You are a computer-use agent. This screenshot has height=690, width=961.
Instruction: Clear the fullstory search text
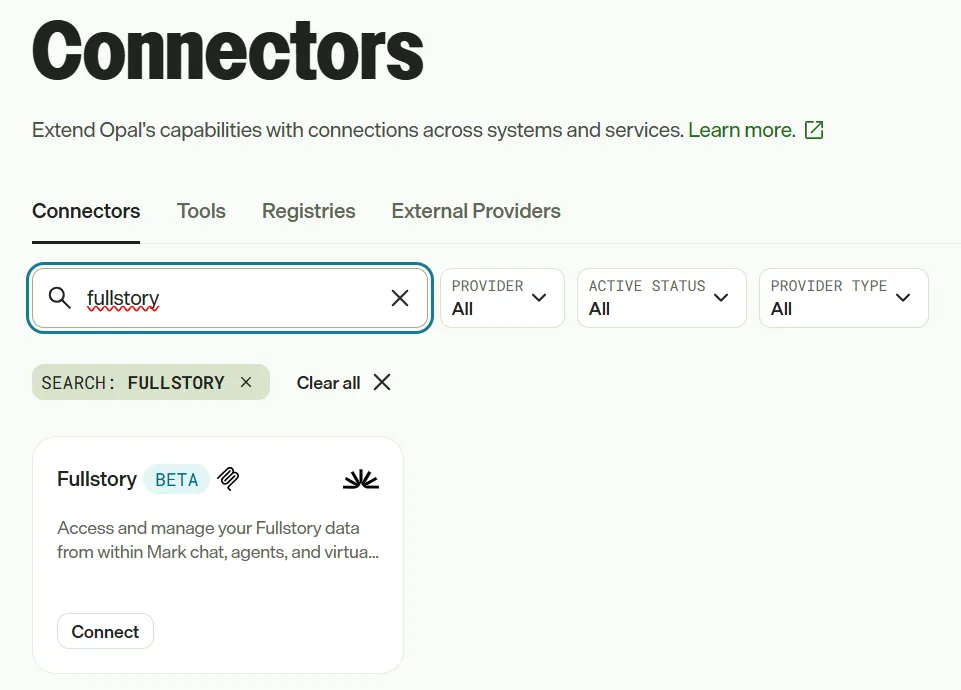(x=400, y=298)
